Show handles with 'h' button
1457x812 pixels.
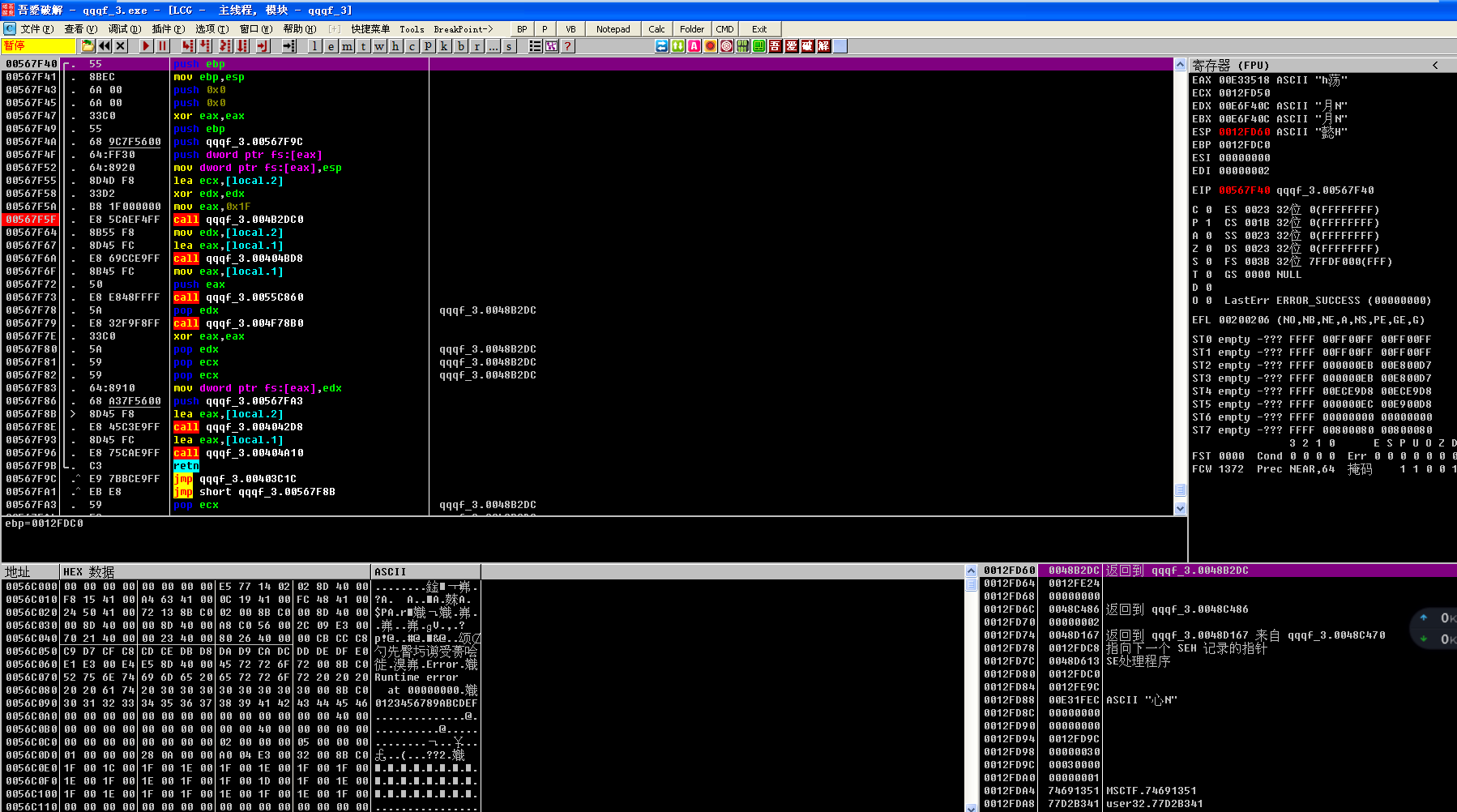[x=396, y=46]
